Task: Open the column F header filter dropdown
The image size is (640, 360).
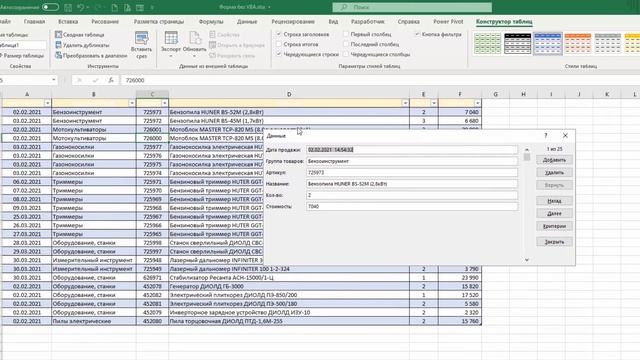Action: [x=478, y=103]
